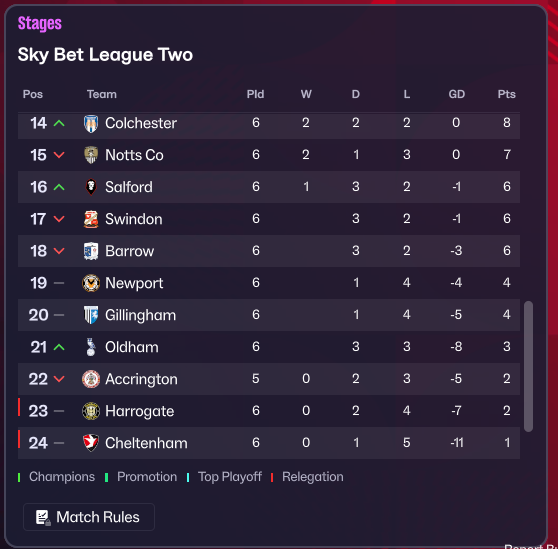
Task: Click the Colchester club badge
Action: (91, 124)
